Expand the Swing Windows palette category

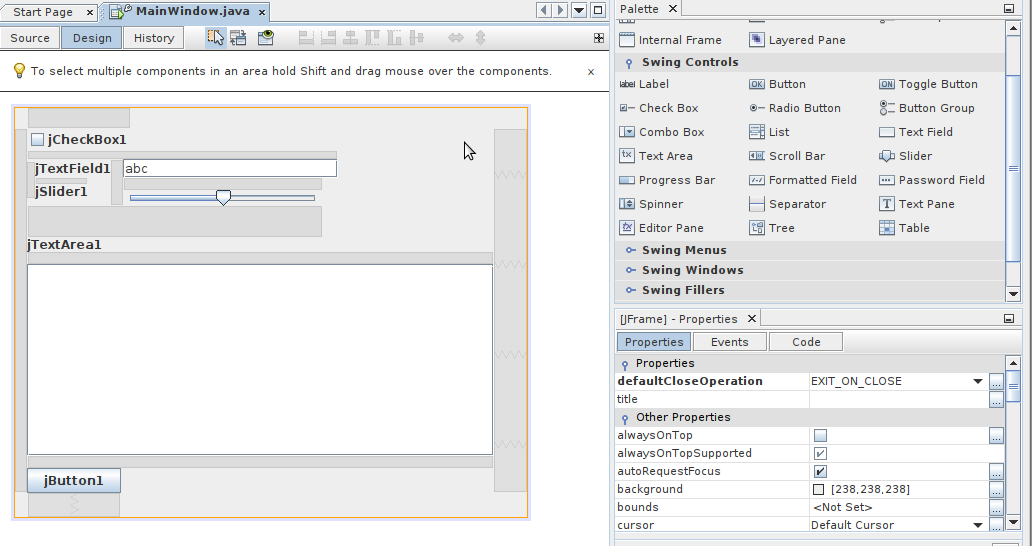coord(692,270)
